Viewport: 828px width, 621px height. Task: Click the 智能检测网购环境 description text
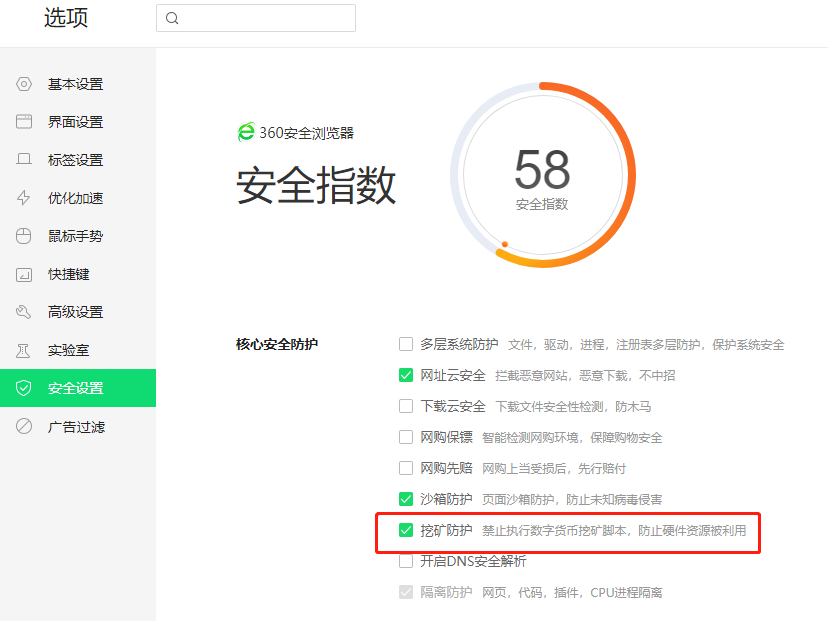click(572, 437)
